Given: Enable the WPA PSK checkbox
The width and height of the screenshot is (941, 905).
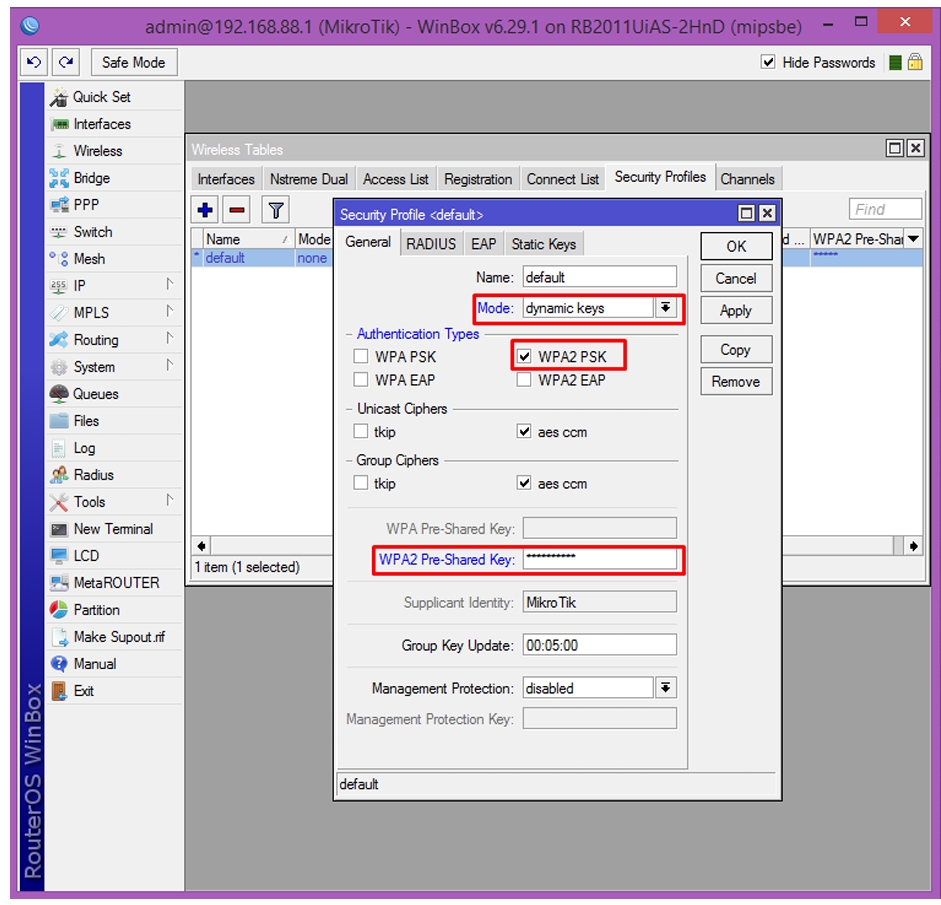Looking at the screenshot, I should 361,356.
